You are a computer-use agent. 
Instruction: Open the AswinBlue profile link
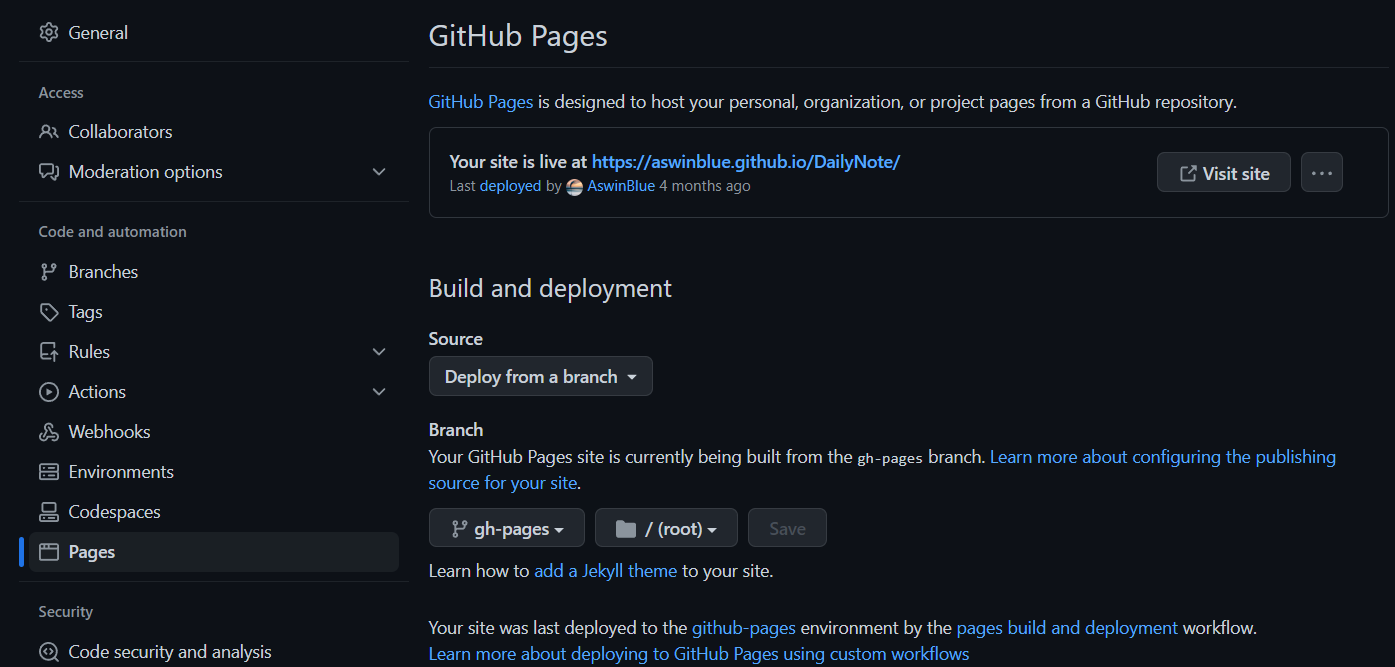[x=621, y=186]
